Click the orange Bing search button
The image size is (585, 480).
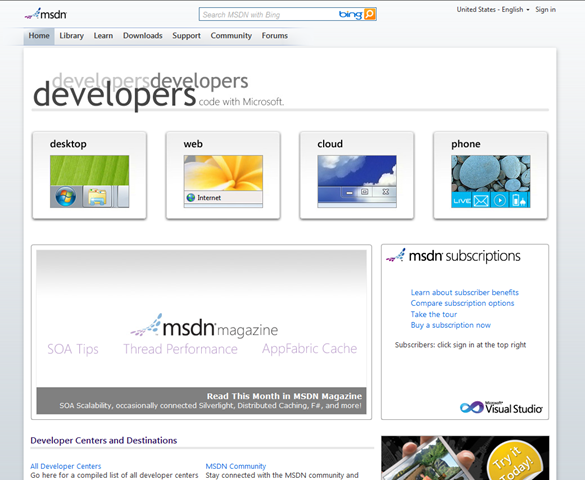click(x=369, y=14)
